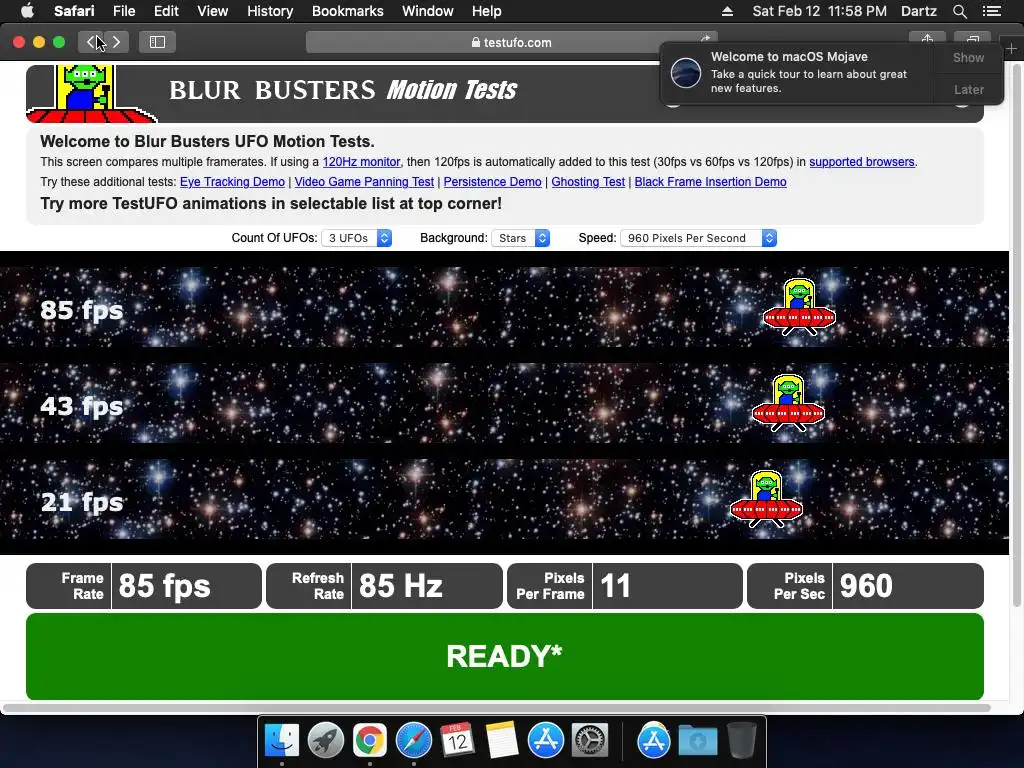Click Safari forward navigation arrow
The image size is (1024, 768).
116,42
